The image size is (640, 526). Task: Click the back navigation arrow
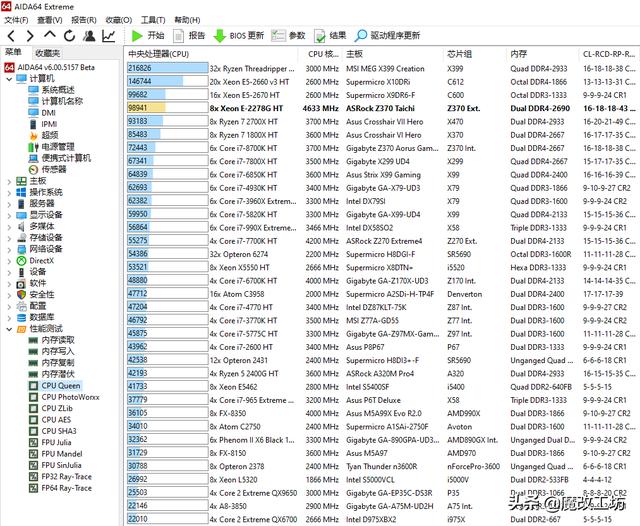click(x=10, y=36)
